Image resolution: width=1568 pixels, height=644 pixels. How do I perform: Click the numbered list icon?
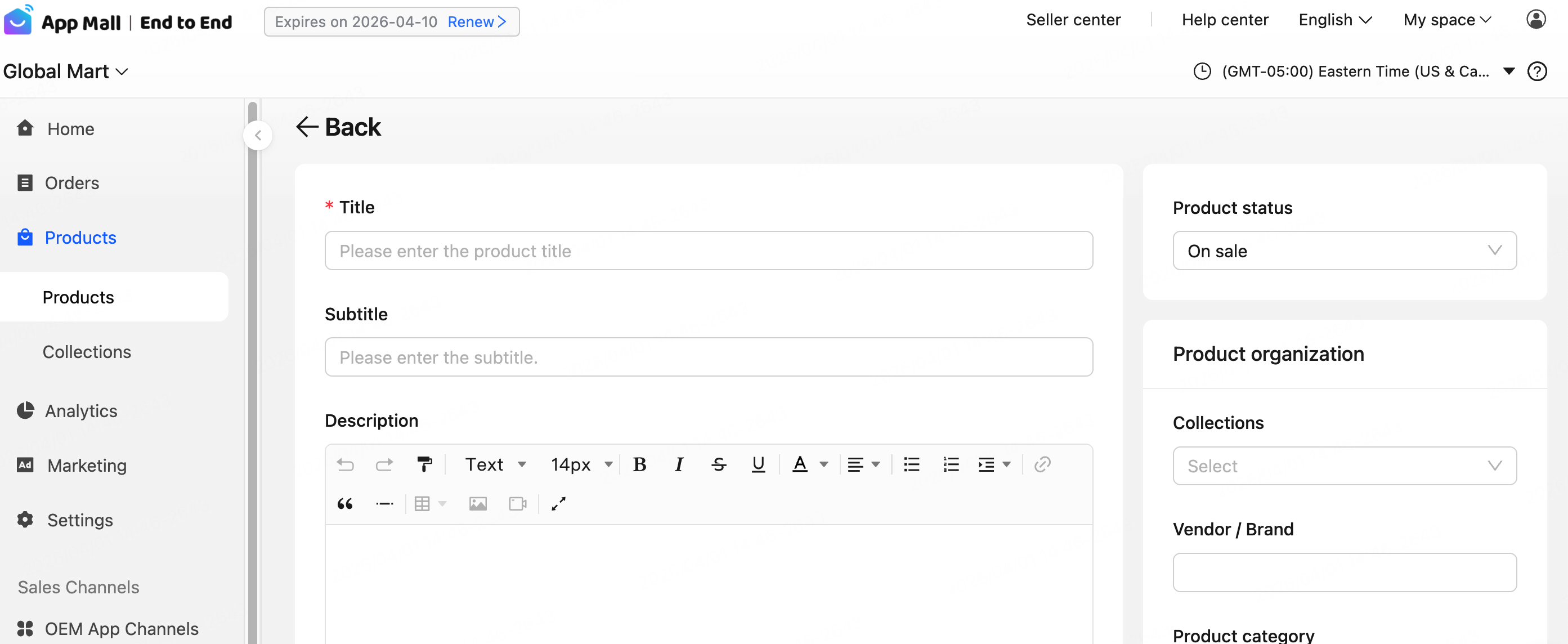pyautogui.click(x=951, y=464)
